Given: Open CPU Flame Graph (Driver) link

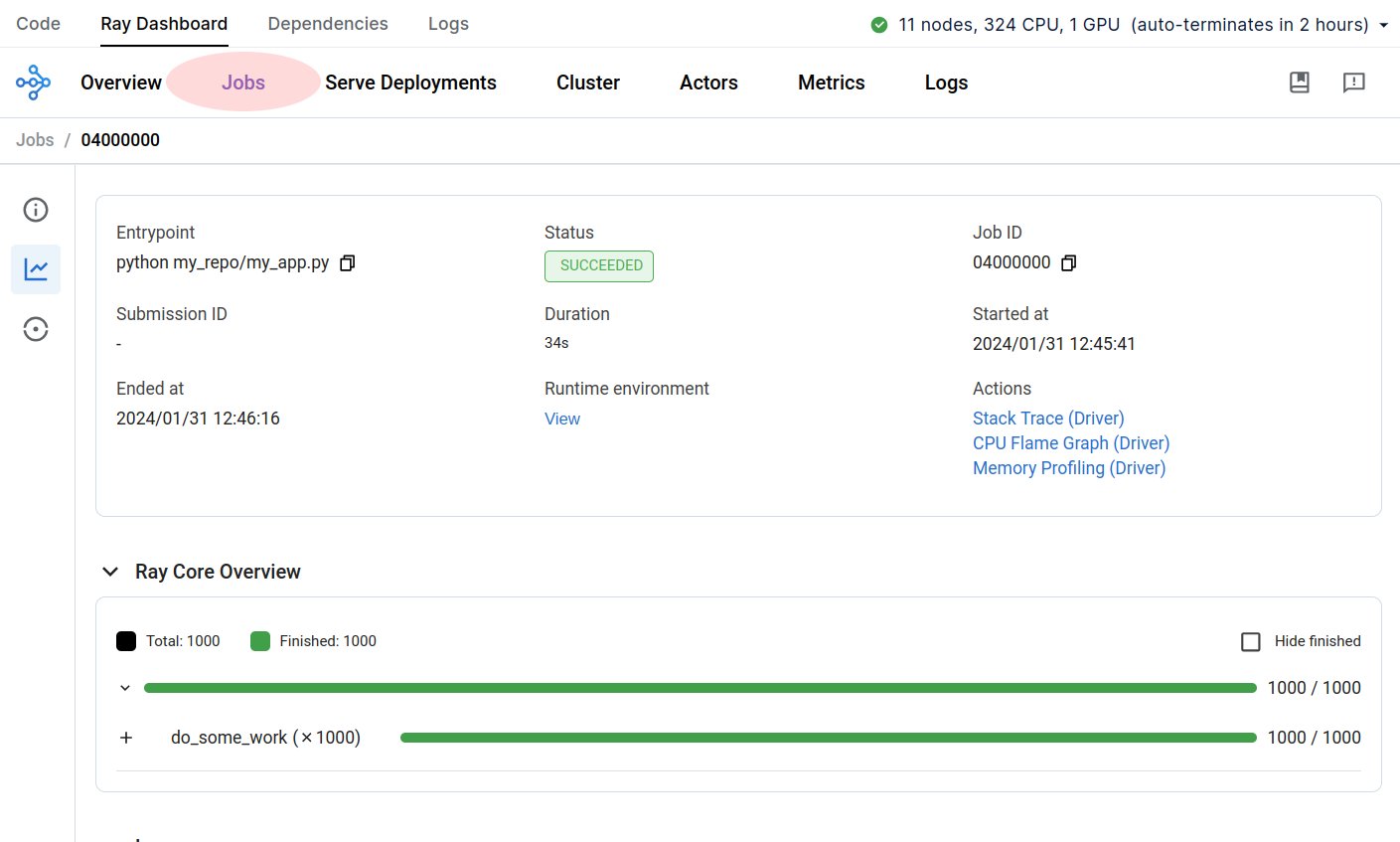Looking at the screenshot, I should tap(1071, 443).
